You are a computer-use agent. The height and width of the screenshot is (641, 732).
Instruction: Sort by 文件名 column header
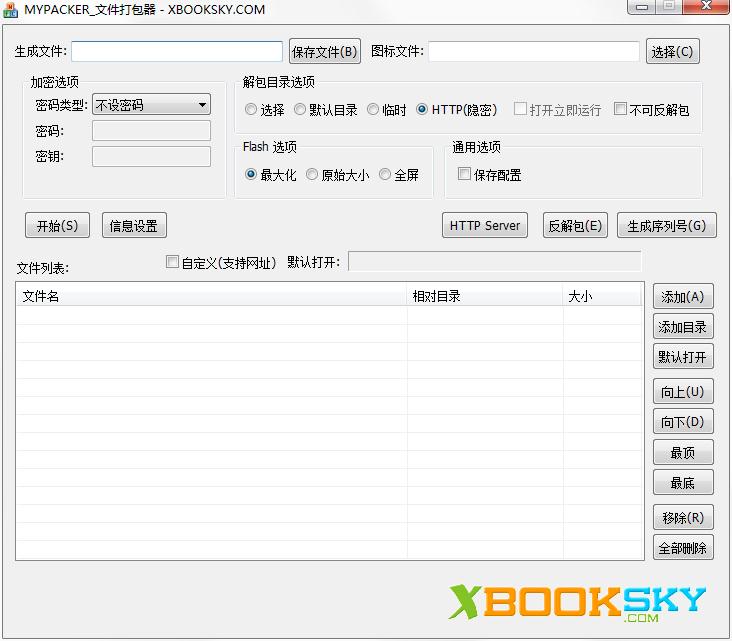click(x=212, y=296)
